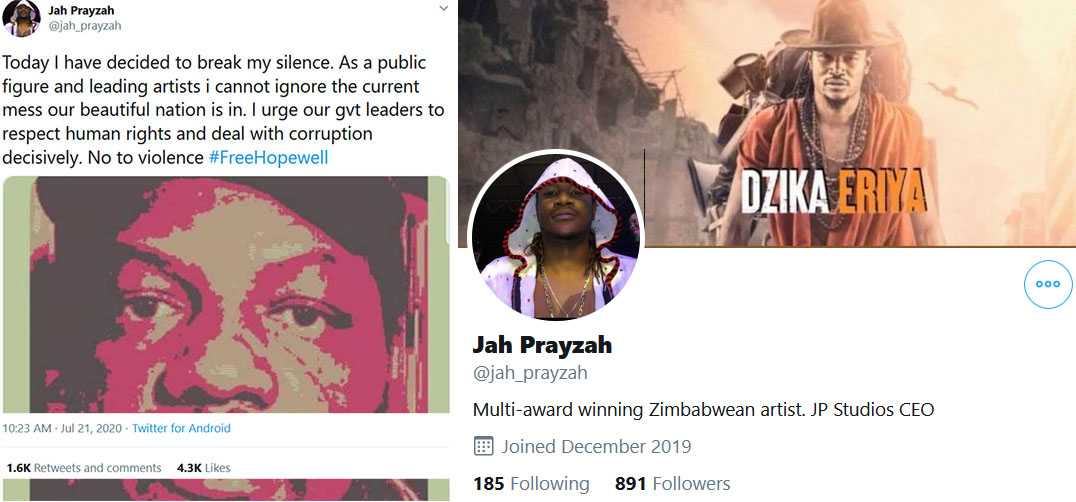Select the Jah Prayzah profile display name
The height and width of the screenshot is (502, 1076).
click(542, 345)
